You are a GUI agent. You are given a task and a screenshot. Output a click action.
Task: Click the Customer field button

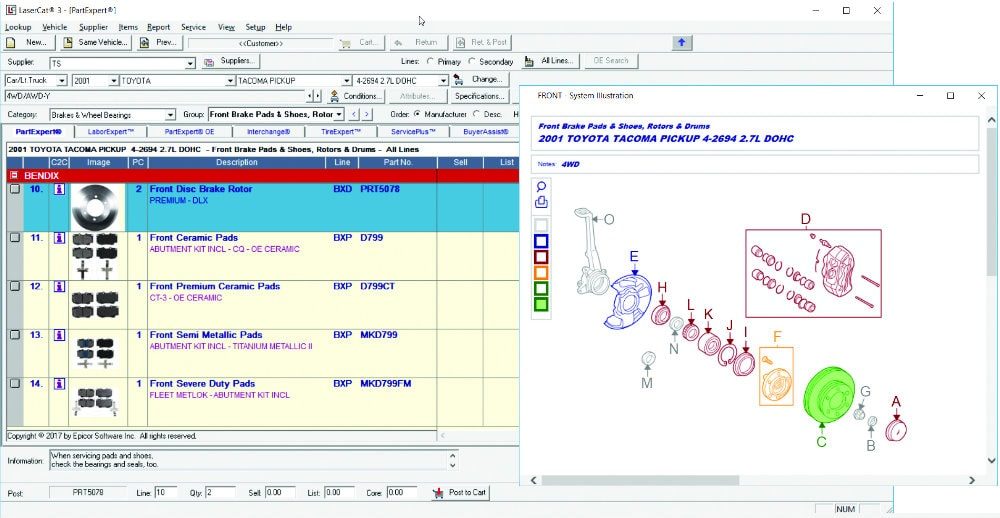coord(261,43)
